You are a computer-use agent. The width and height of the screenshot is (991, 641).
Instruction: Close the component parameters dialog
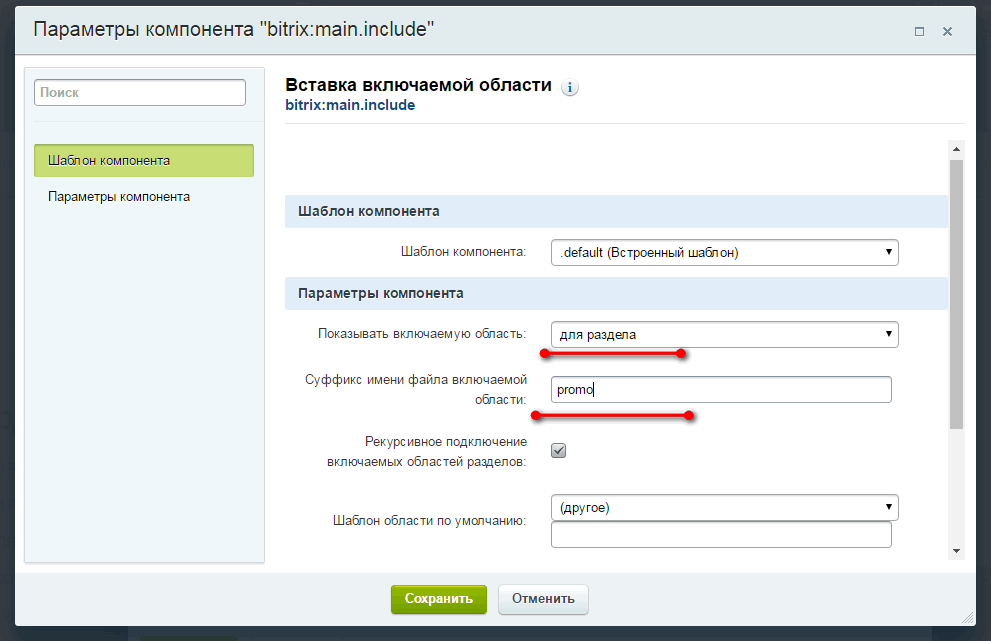[x=948, y=31]
